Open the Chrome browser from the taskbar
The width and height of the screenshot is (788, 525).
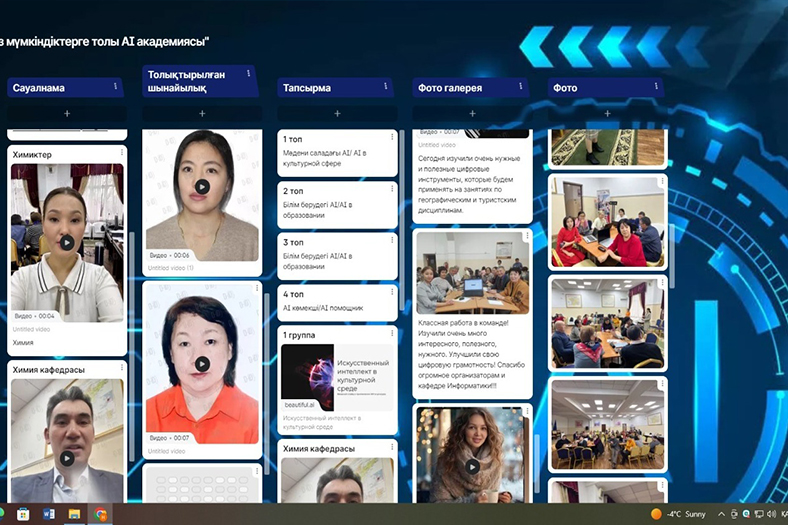tap(101, 514)
